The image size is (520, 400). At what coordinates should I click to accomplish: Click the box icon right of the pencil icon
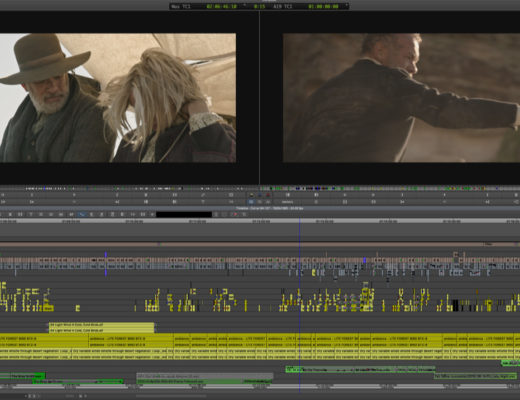coord(231,195)
